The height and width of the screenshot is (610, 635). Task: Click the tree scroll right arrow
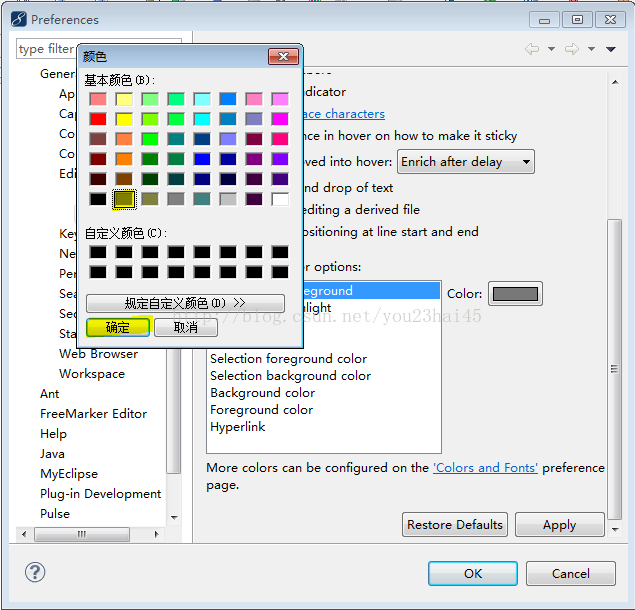tap(156, 534)
